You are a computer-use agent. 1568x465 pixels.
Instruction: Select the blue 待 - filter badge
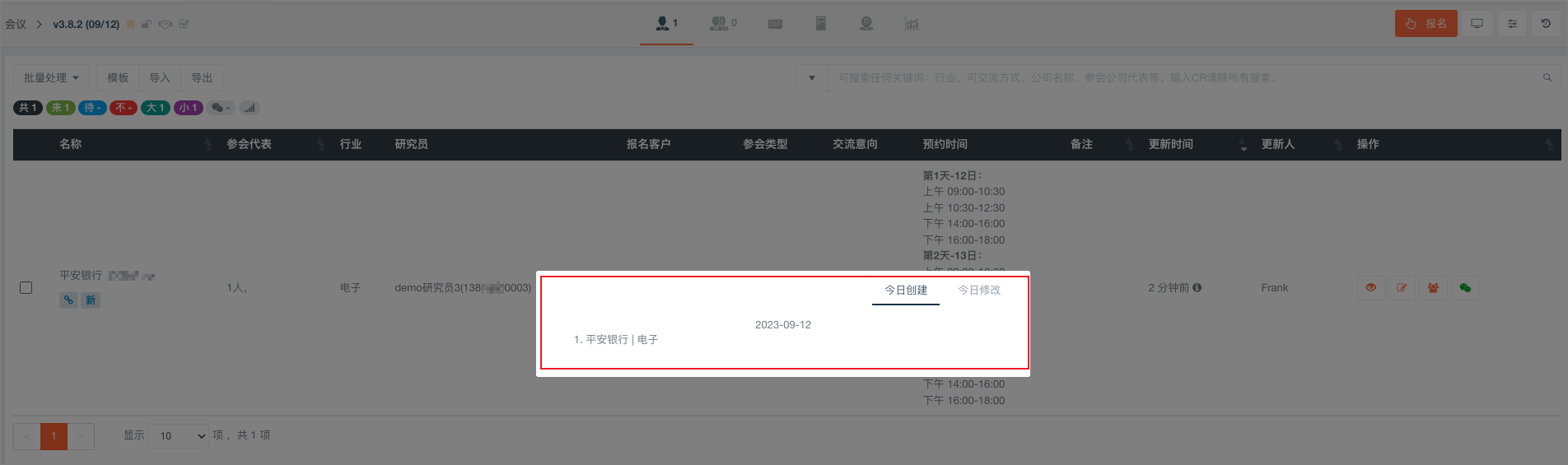point(92,108)
